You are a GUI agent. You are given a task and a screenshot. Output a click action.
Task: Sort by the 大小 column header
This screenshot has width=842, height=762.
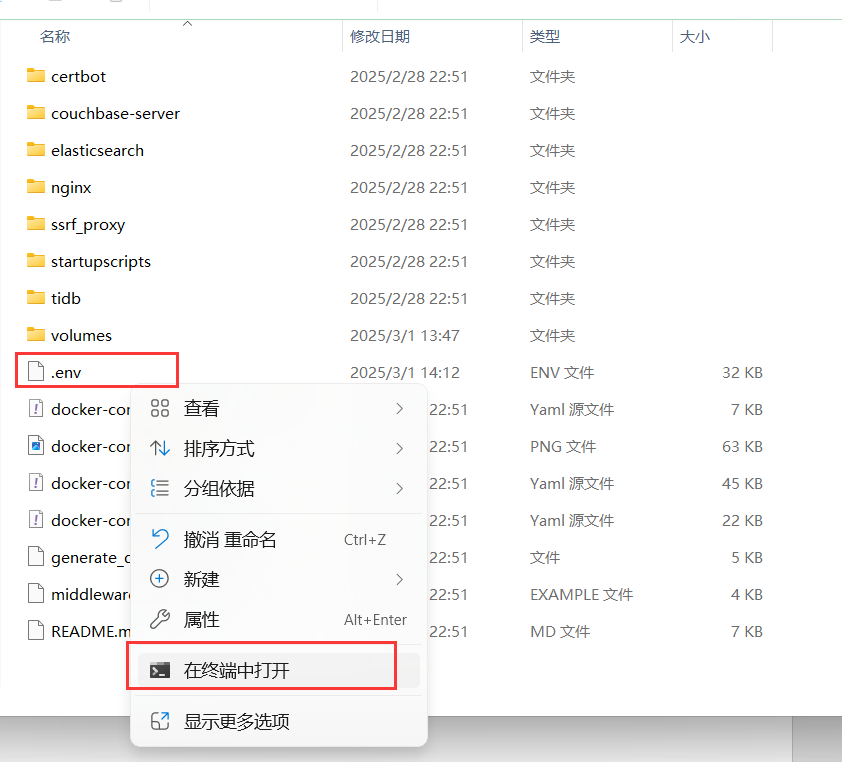click(695, 37)
